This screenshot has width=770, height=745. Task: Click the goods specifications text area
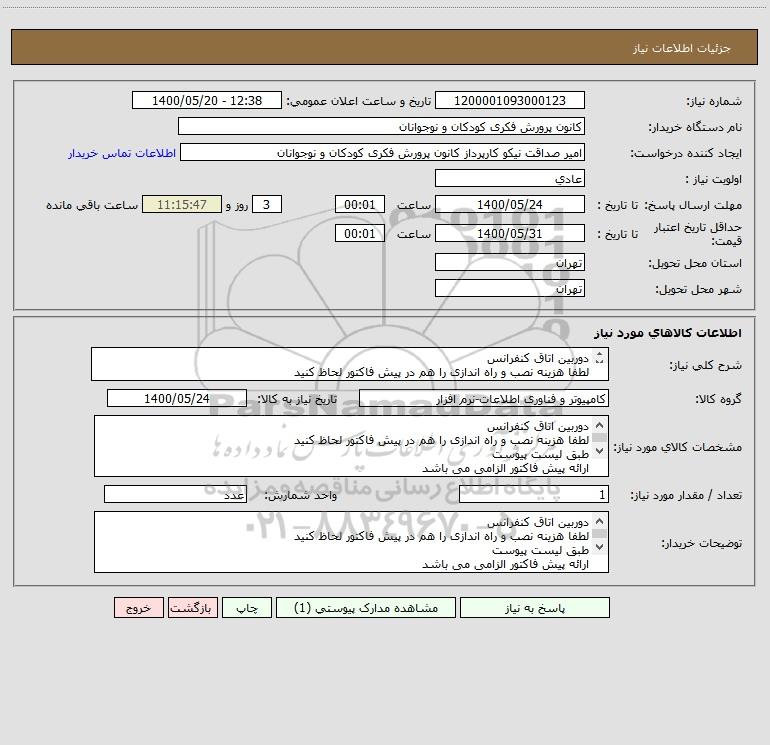tap(351, 446)
